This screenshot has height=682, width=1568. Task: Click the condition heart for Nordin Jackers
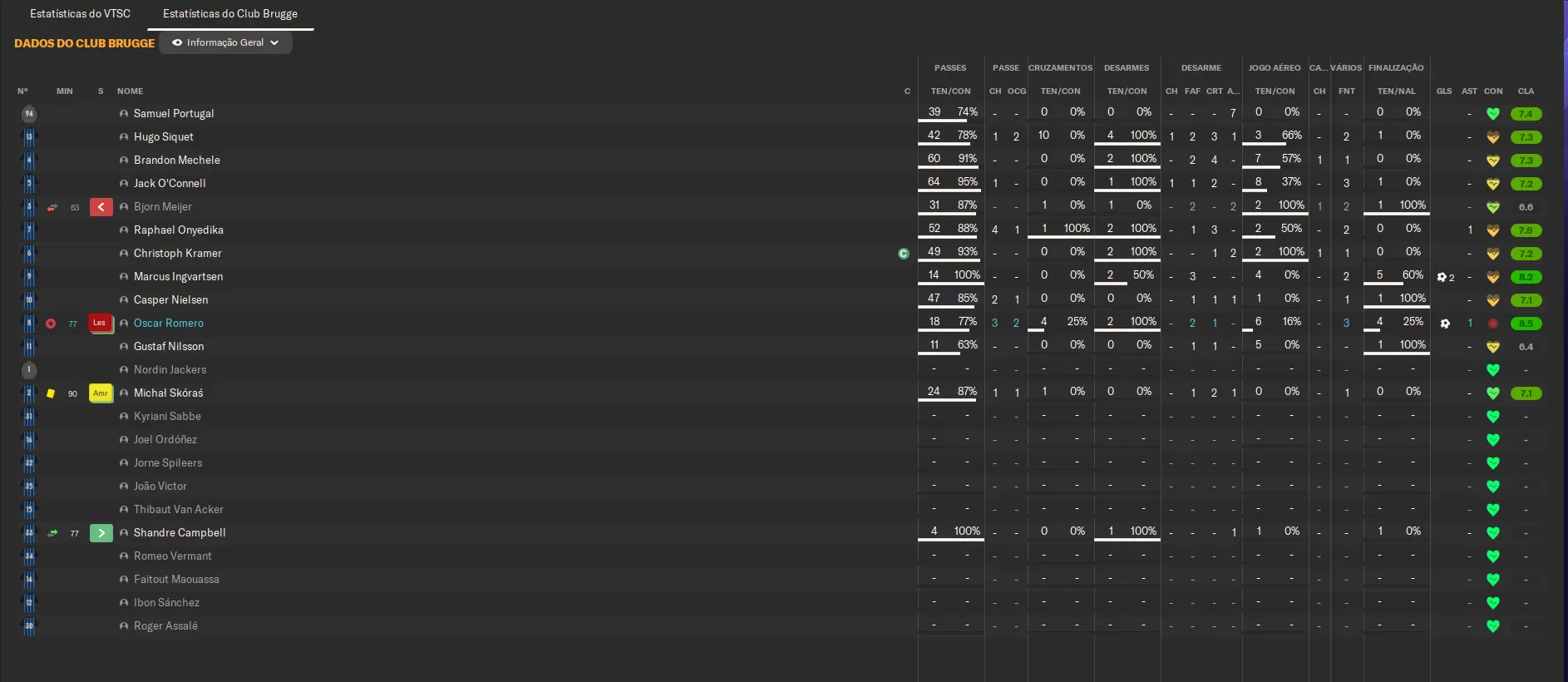(x=1493, y=370)
